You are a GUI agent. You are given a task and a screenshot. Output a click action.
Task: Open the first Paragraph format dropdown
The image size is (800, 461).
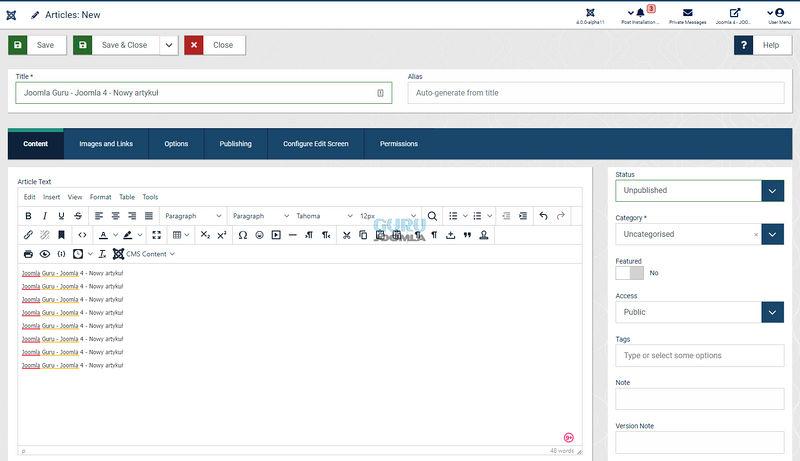pos(193,216)
